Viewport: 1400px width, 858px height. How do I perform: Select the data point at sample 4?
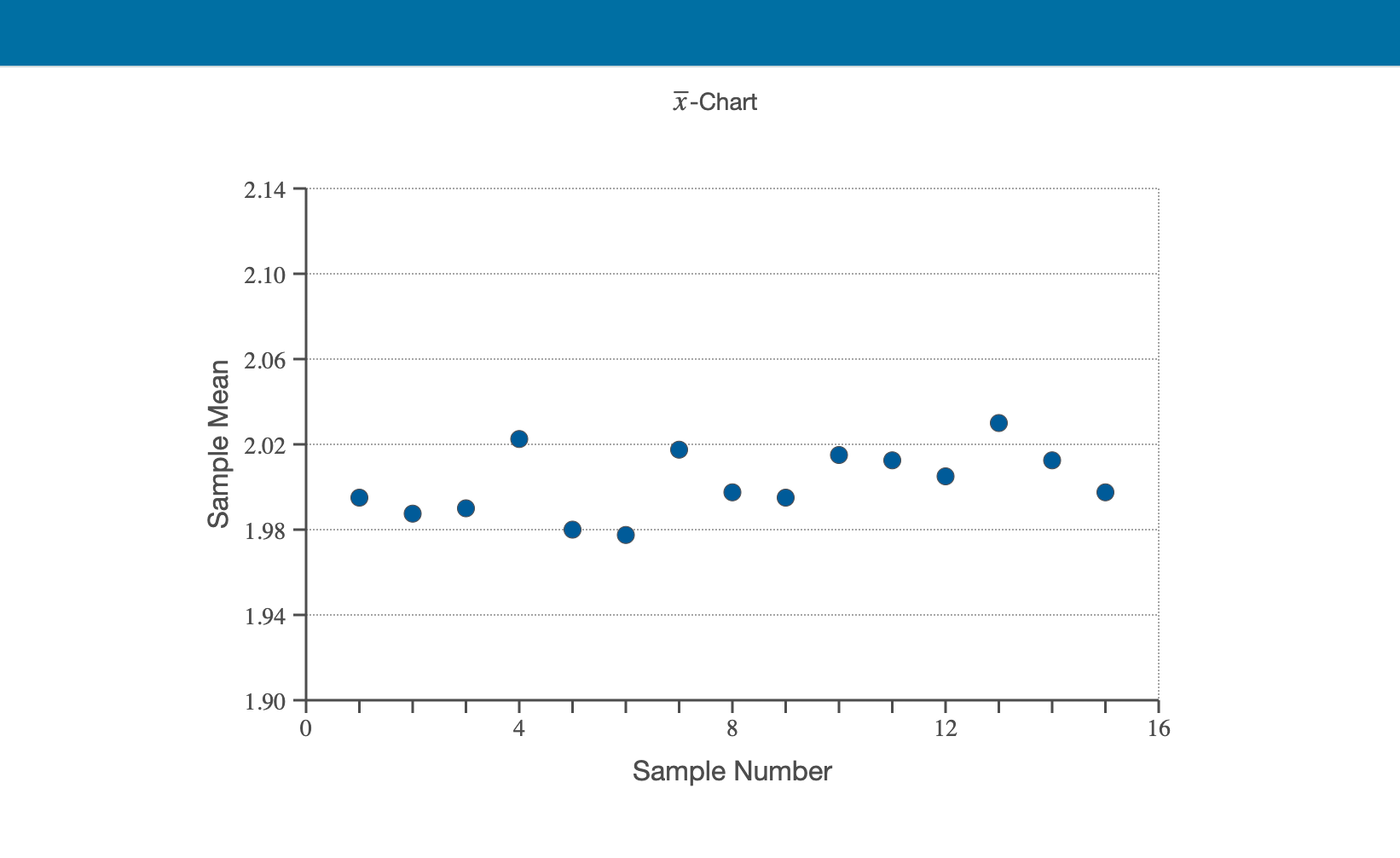[x=519, y=438]
